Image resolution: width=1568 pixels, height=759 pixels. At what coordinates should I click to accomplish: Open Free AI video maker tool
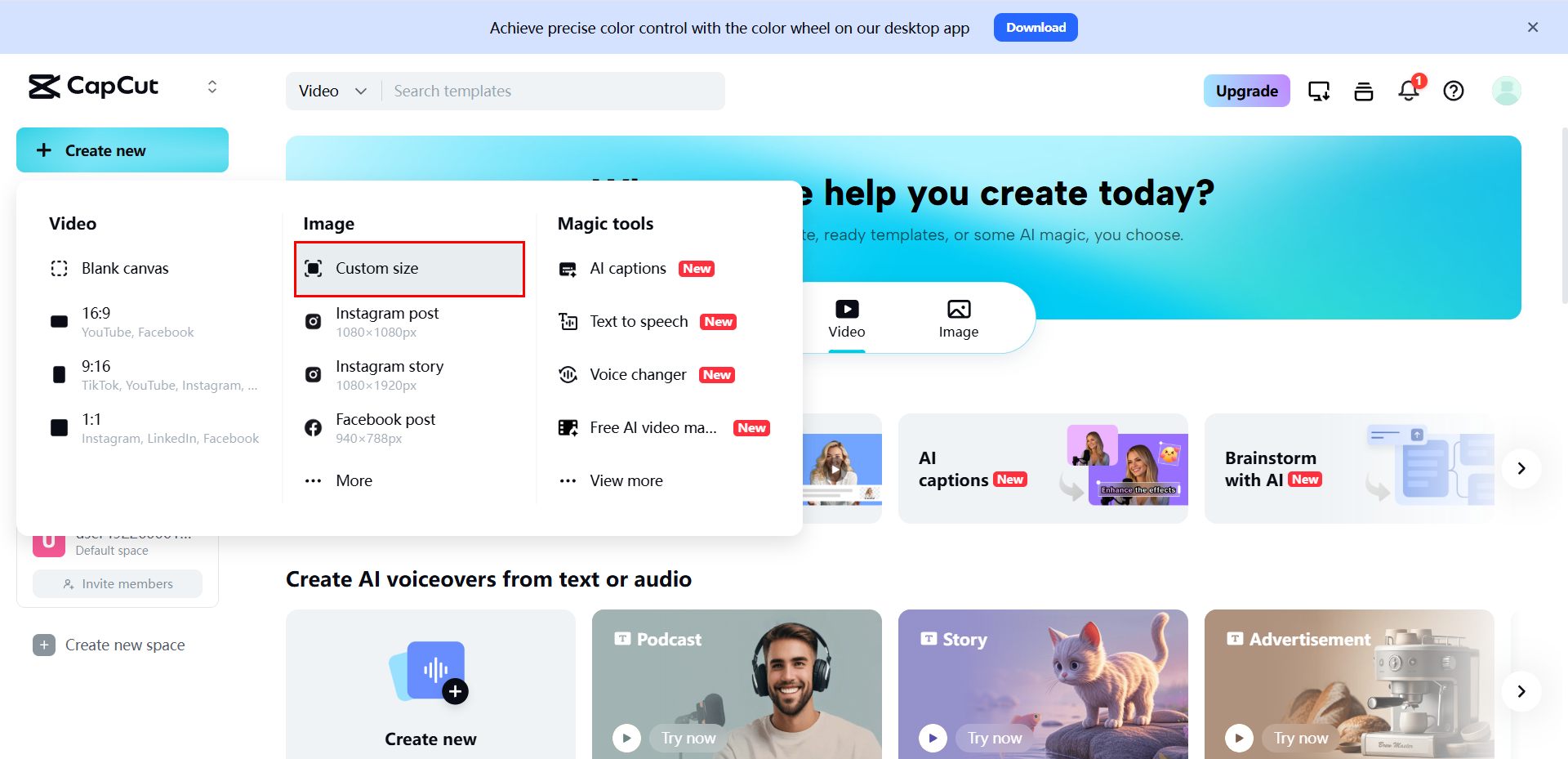coord(666,428)
